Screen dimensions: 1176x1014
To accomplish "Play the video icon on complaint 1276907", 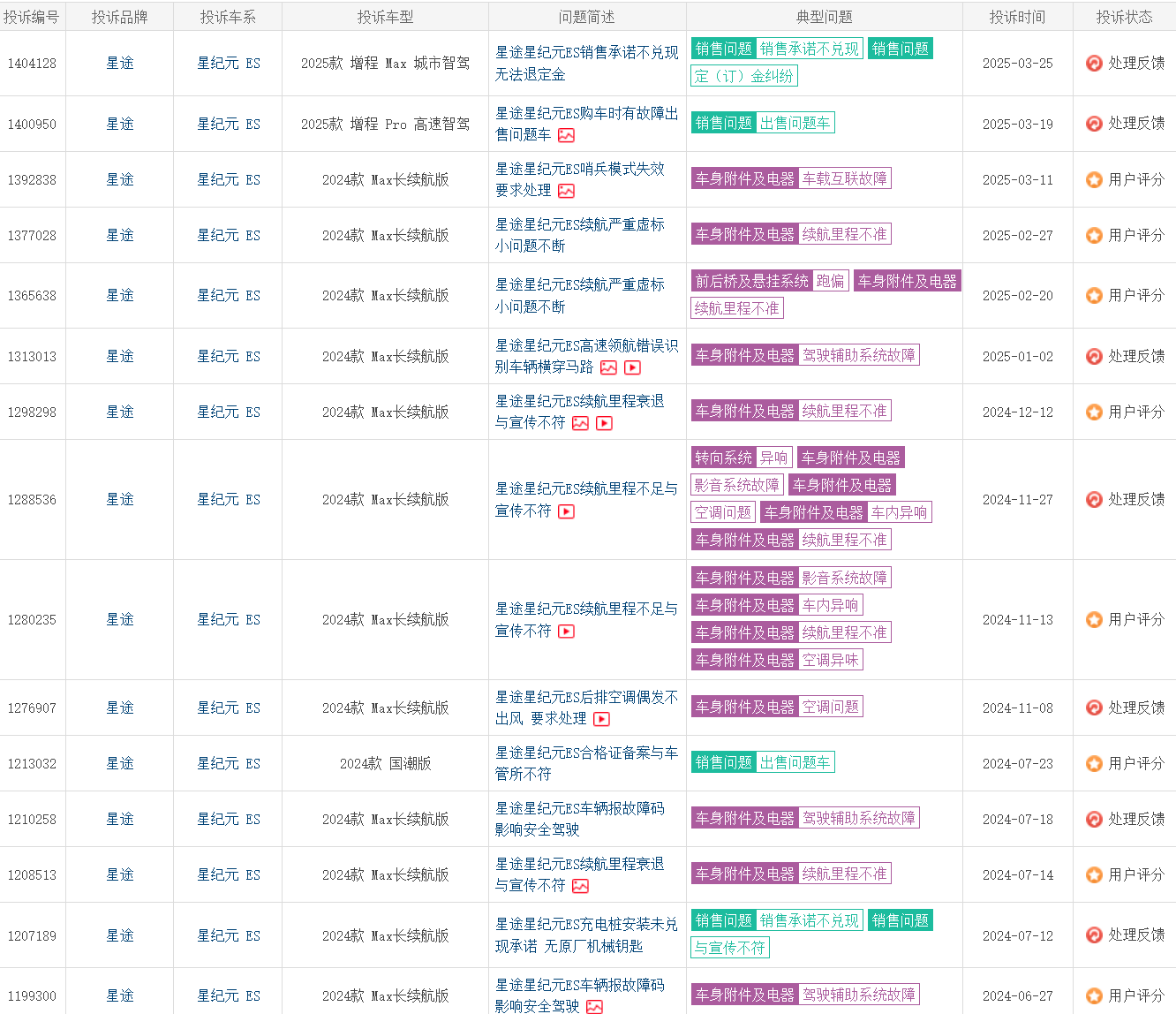I will [x=602, y=719].
